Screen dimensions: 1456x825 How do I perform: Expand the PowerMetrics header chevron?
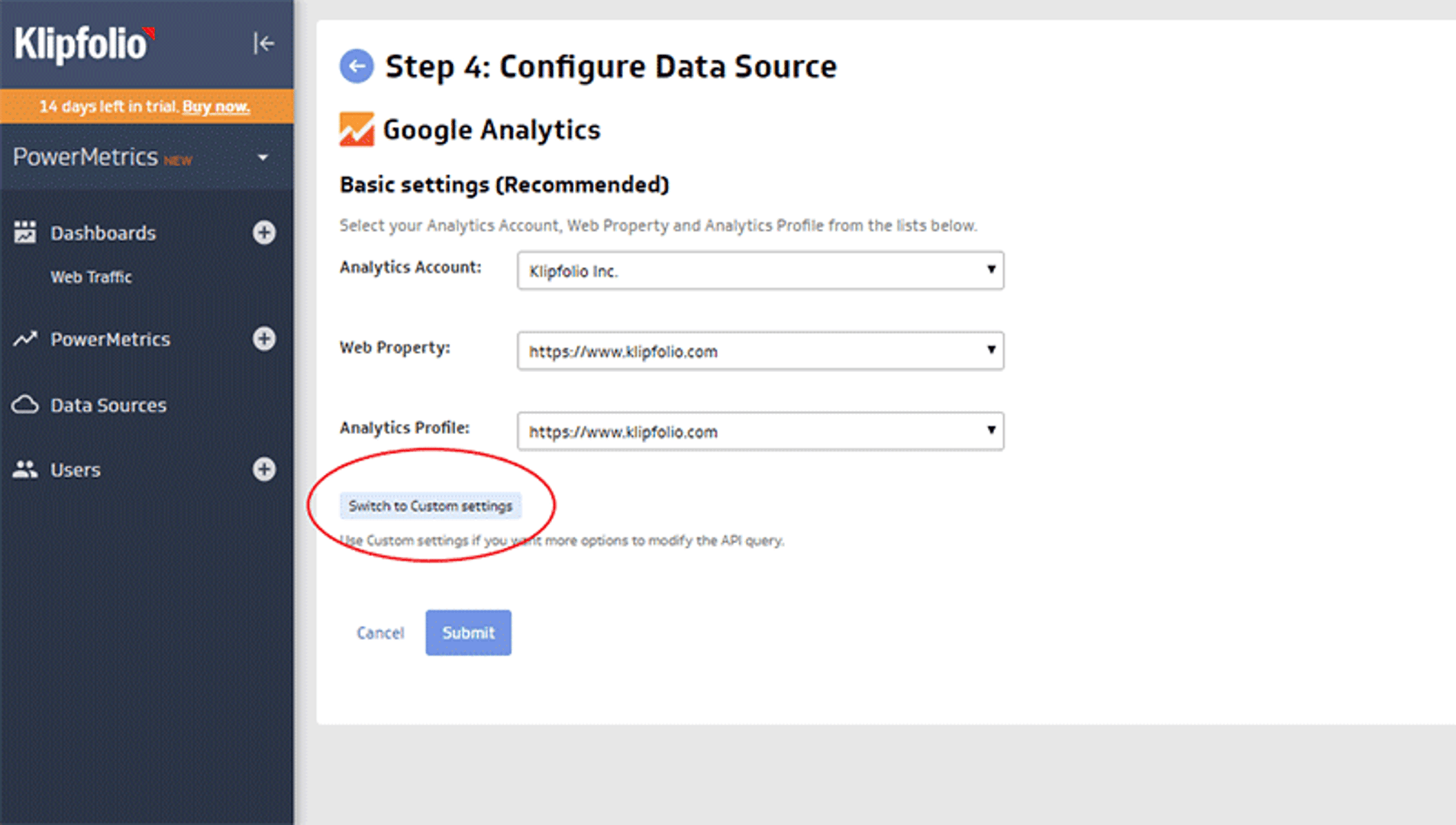pos(263,157)
